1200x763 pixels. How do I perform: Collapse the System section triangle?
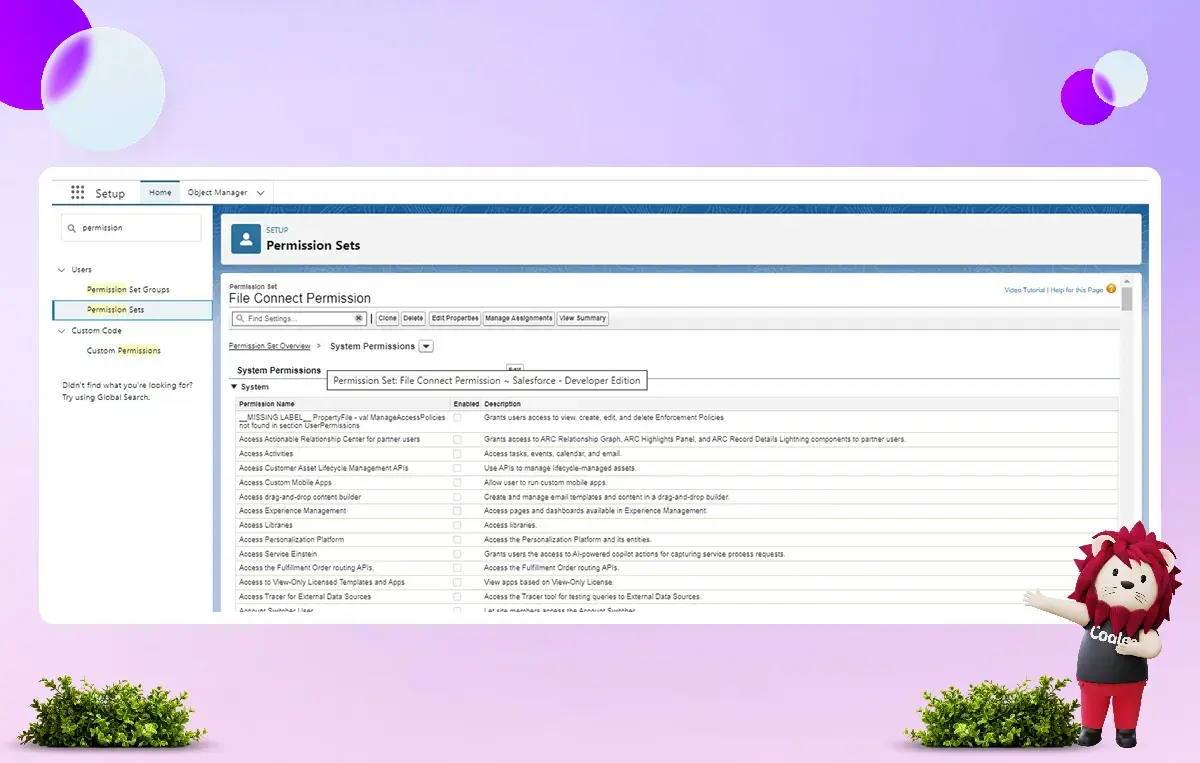point(235,386)
